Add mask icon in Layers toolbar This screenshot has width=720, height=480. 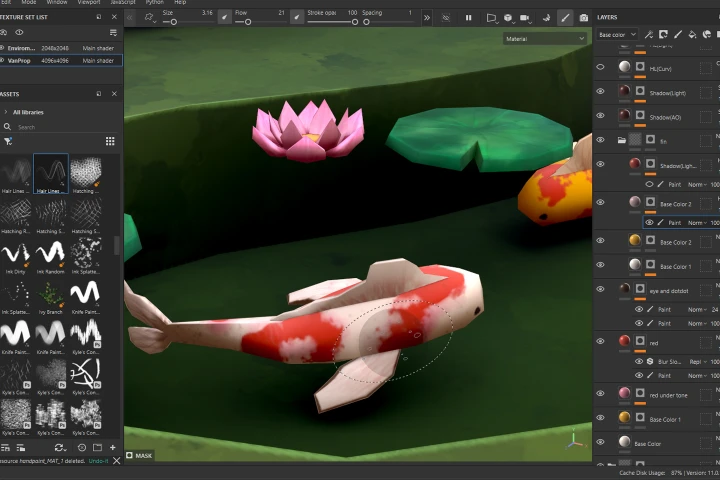point(663,34)
